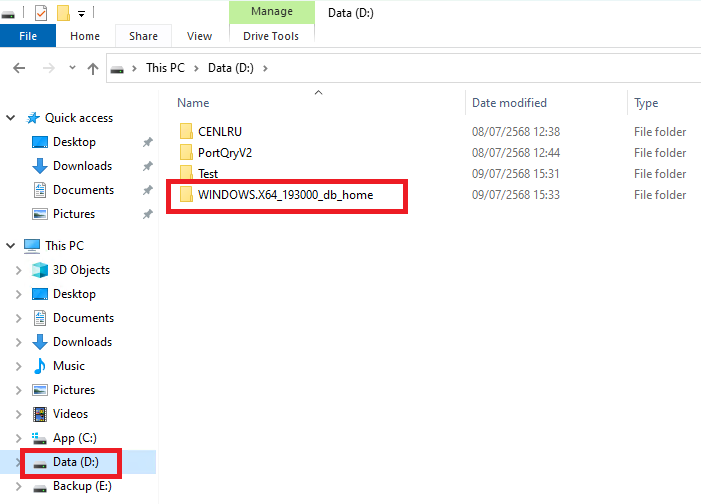Image resolution: width=701 pixels, height=504 pixels.
Task: Click date 08/07/2568 12:38 of CENLRU
Action: pyautogui.click(x=515, y=131)
